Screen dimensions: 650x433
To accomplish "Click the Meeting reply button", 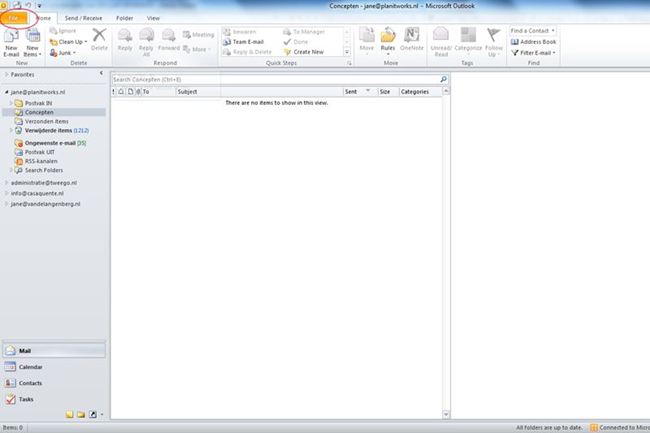I will (x=199, y=35).
